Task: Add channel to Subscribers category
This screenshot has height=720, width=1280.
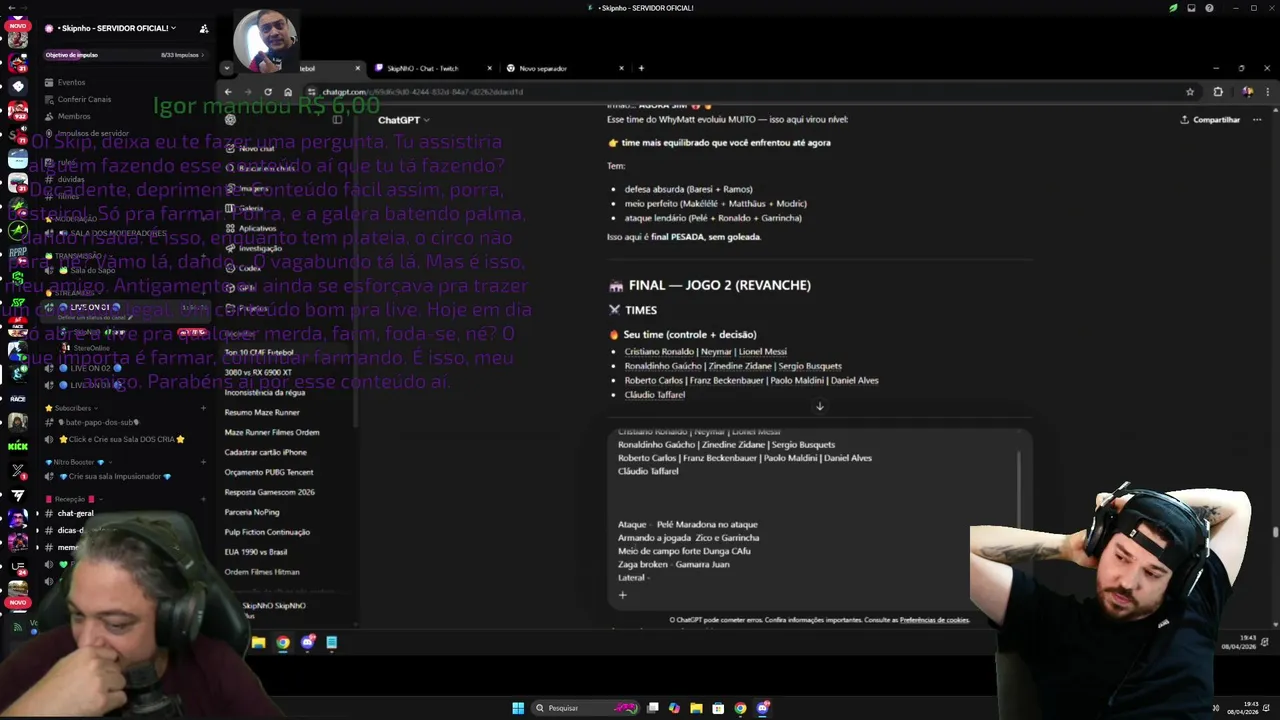Action: click(x=203, y=408)
